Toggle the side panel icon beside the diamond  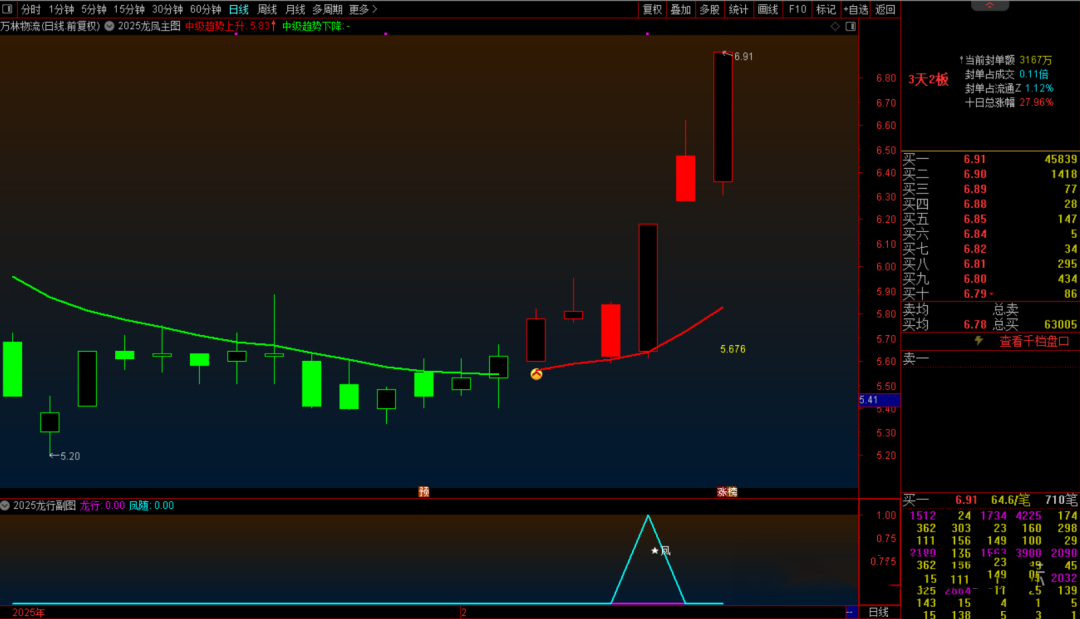pos(849,26)
